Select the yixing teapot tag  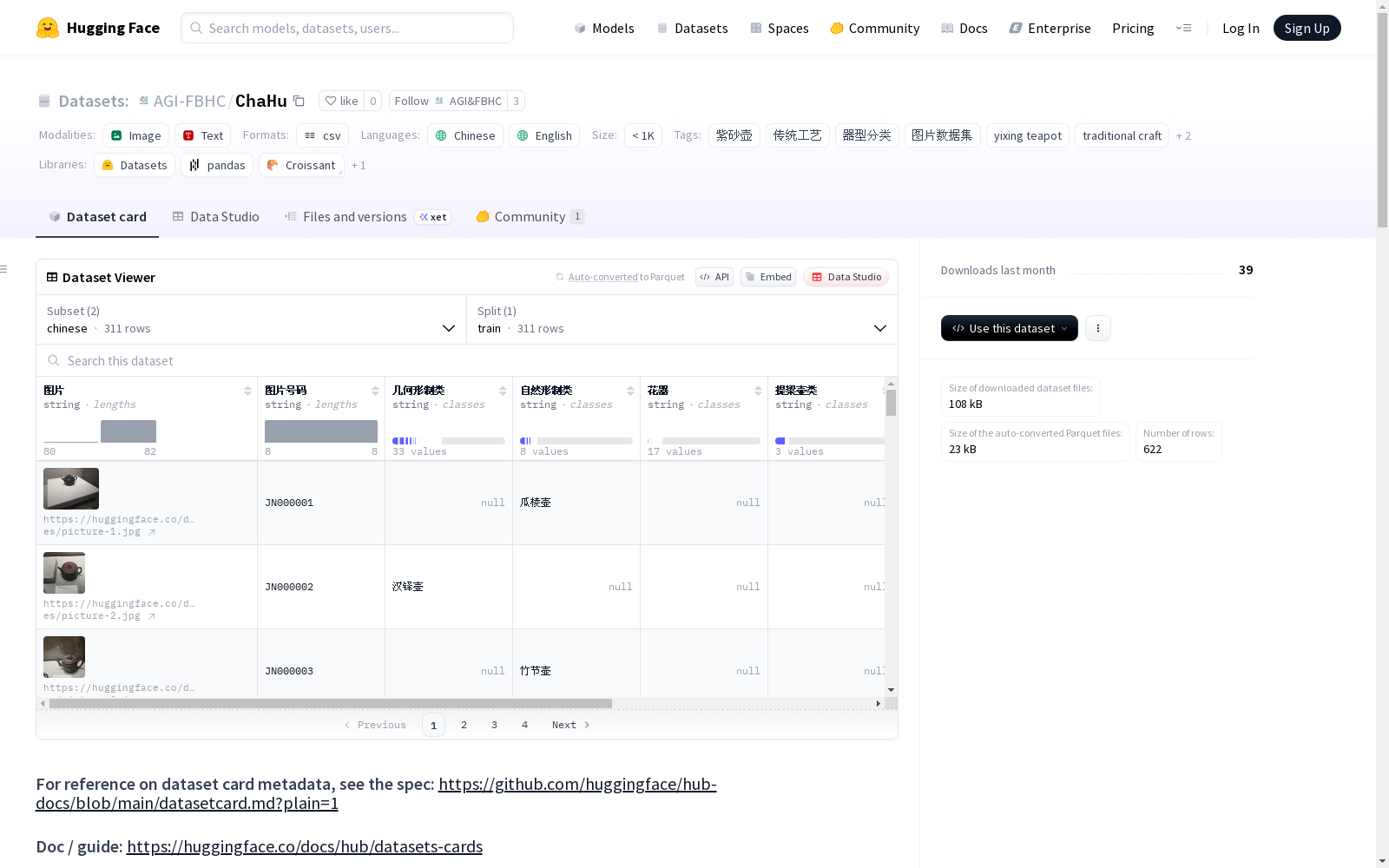(x=1027, y=135)
